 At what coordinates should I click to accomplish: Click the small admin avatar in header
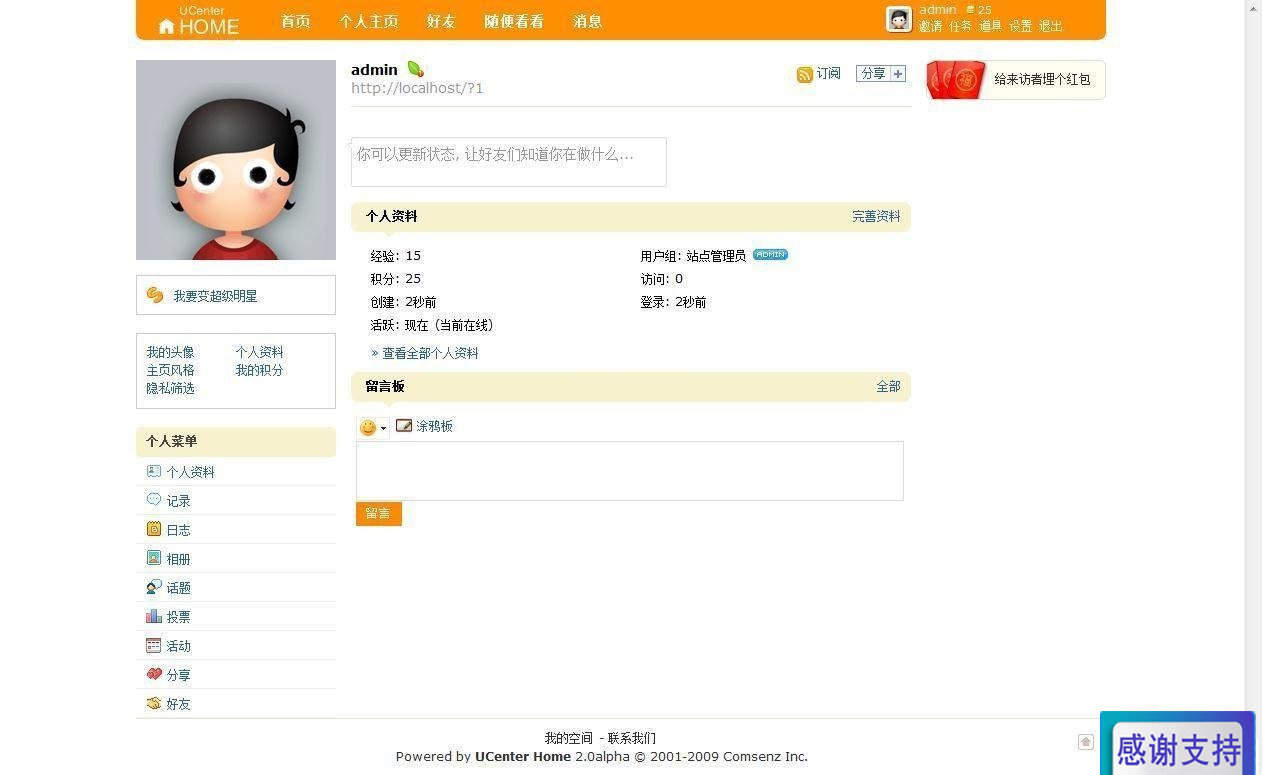(x=899, y=19)
